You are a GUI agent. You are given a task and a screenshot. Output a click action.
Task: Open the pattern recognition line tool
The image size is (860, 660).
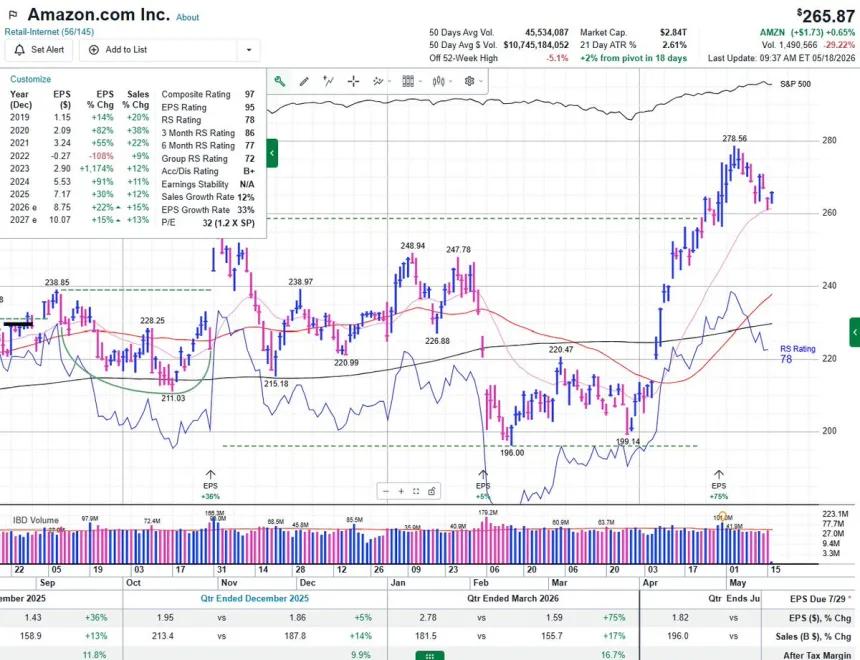[329, 82]
